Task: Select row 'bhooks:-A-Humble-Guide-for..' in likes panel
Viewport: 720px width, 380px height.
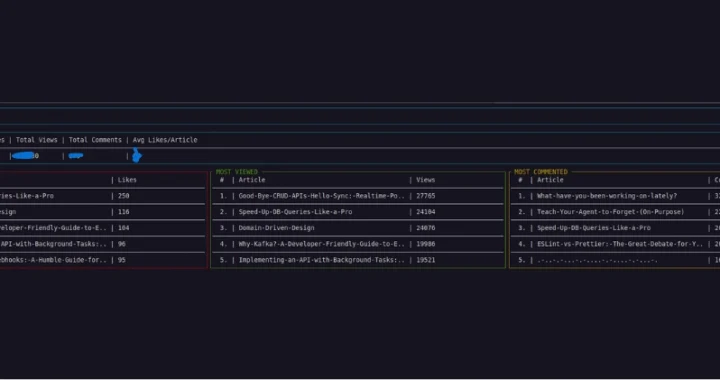Action: 53,260
